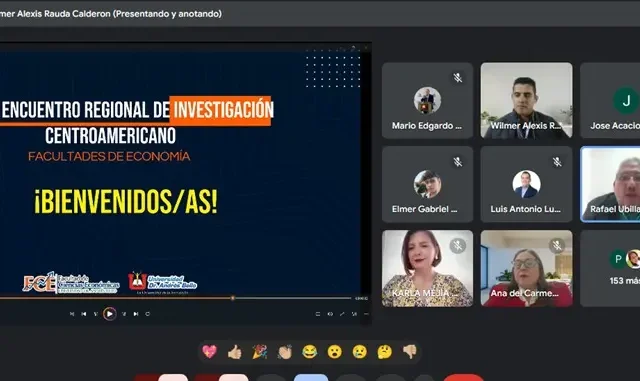Open the '153 más' additional participants tile
Screen dimensions: 640x381
[x=611, y=268]
